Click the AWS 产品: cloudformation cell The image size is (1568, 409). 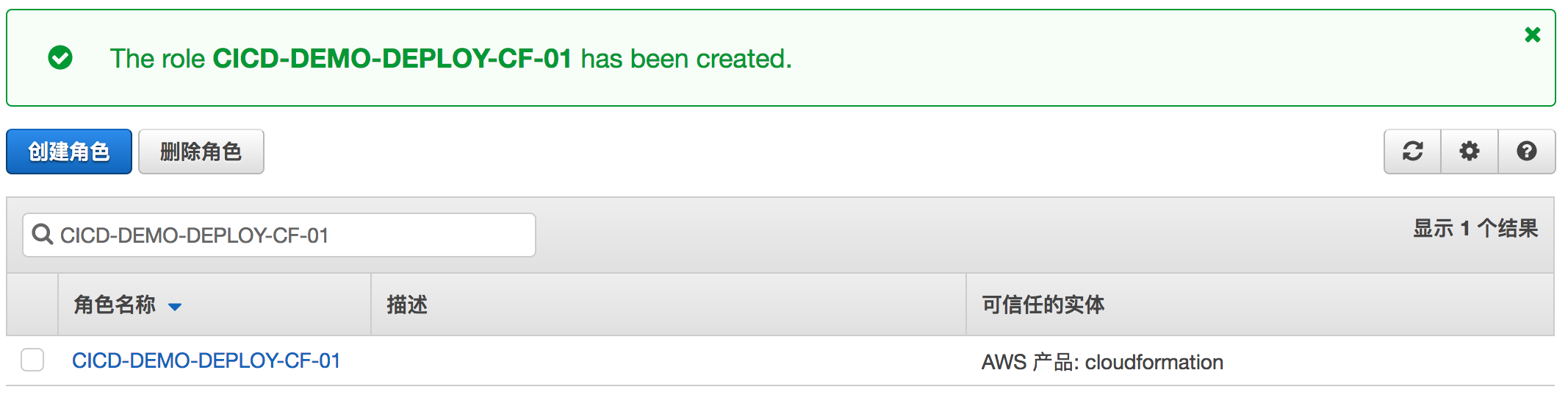point(1102,362)
